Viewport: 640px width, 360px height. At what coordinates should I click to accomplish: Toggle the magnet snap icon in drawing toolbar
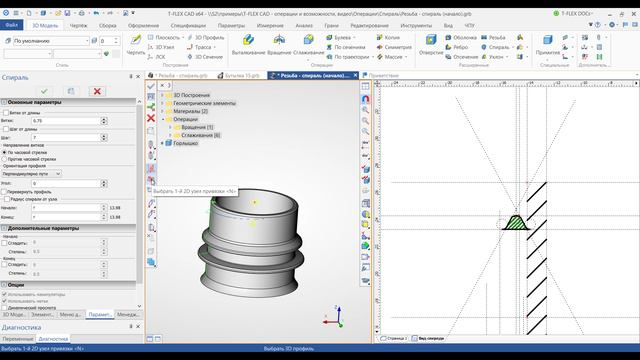click(x=365, y=99)
